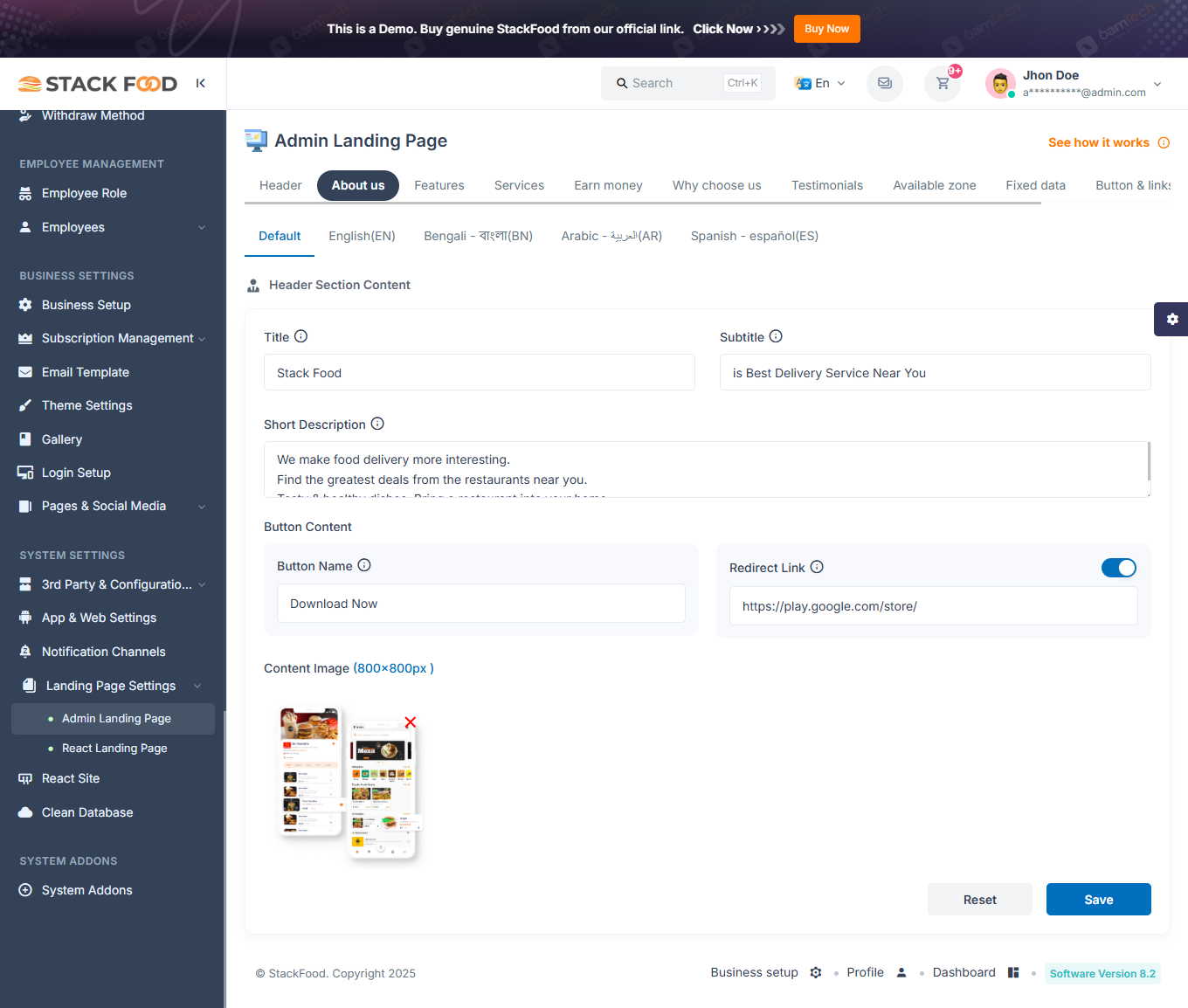
Task: Click the Login Setup icon in sidebar
Action: [x=25, y=473]
